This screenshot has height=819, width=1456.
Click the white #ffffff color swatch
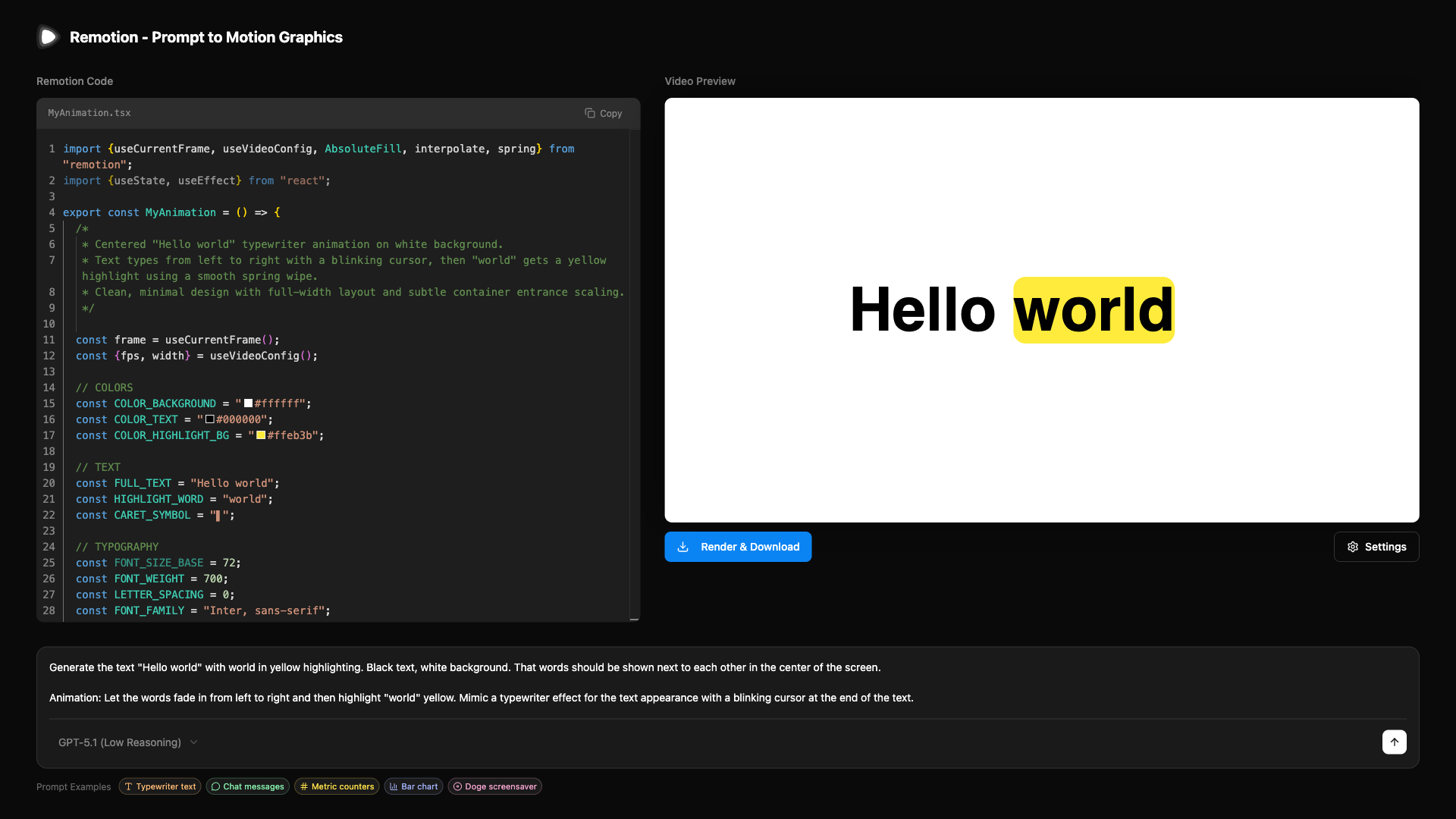pyautogui.click(x=248, y=403)
